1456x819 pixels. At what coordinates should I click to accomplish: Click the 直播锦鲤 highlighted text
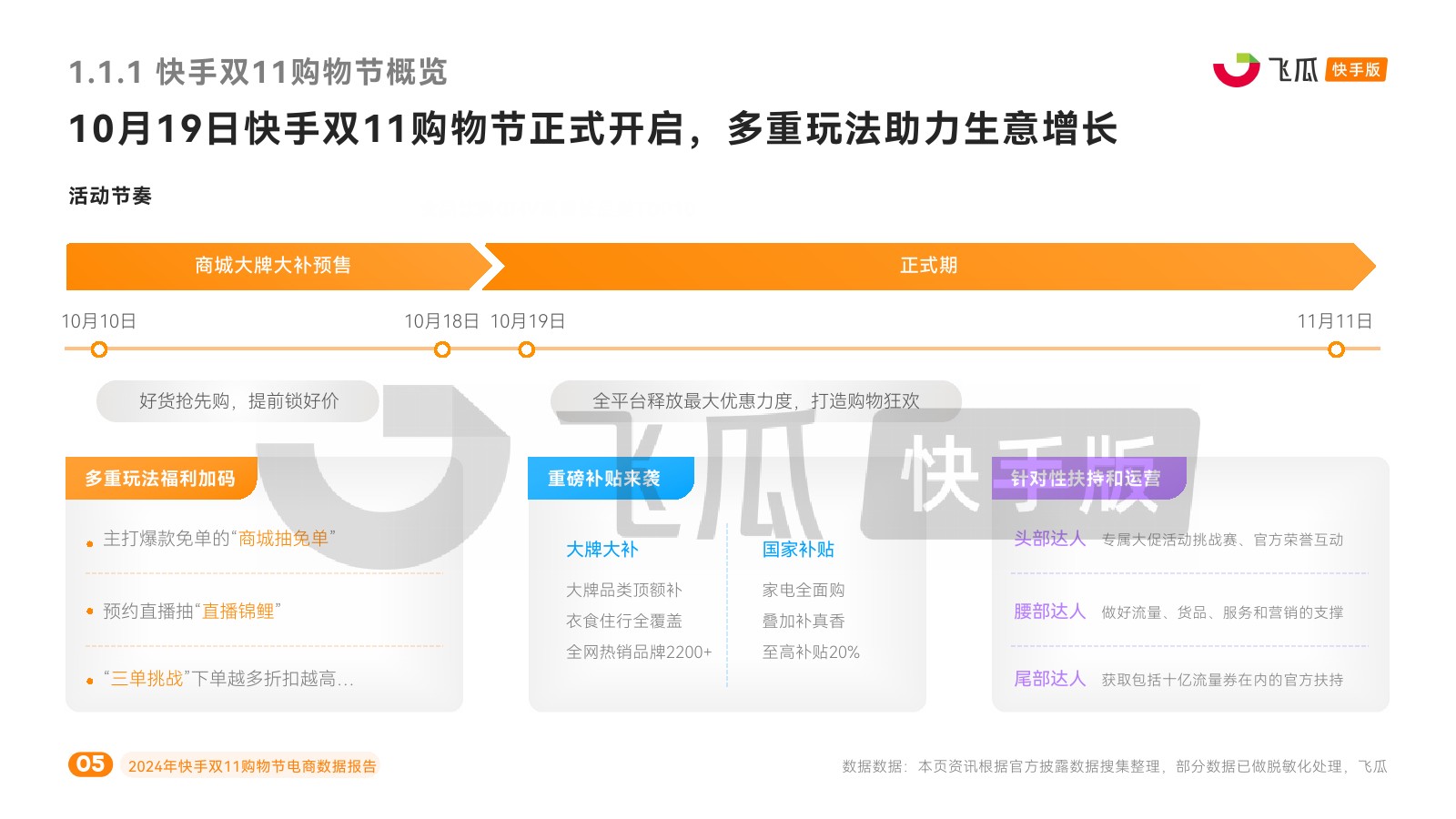click(238, 612)
